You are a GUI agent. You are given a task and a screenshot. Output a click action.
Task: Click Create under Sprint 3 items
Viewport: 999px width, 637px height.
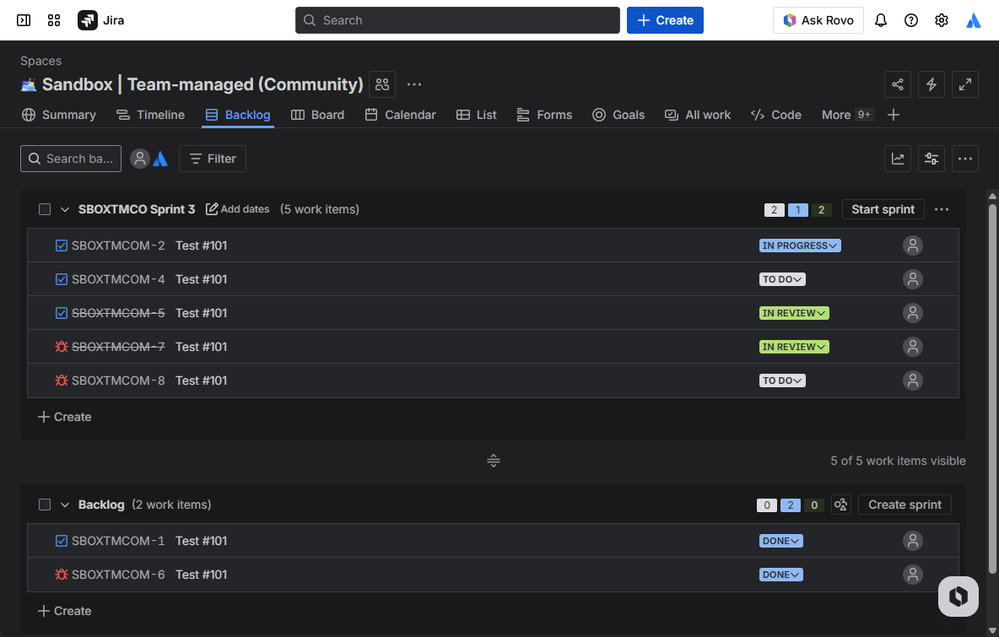(65, 417)
